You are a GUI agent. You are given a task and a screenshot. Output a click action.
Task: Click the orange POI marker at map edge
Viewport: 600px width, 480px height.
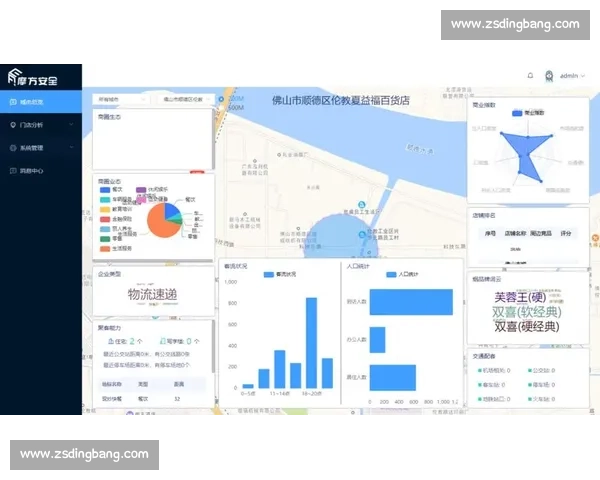pyautogui.click(x=595, y=238)
